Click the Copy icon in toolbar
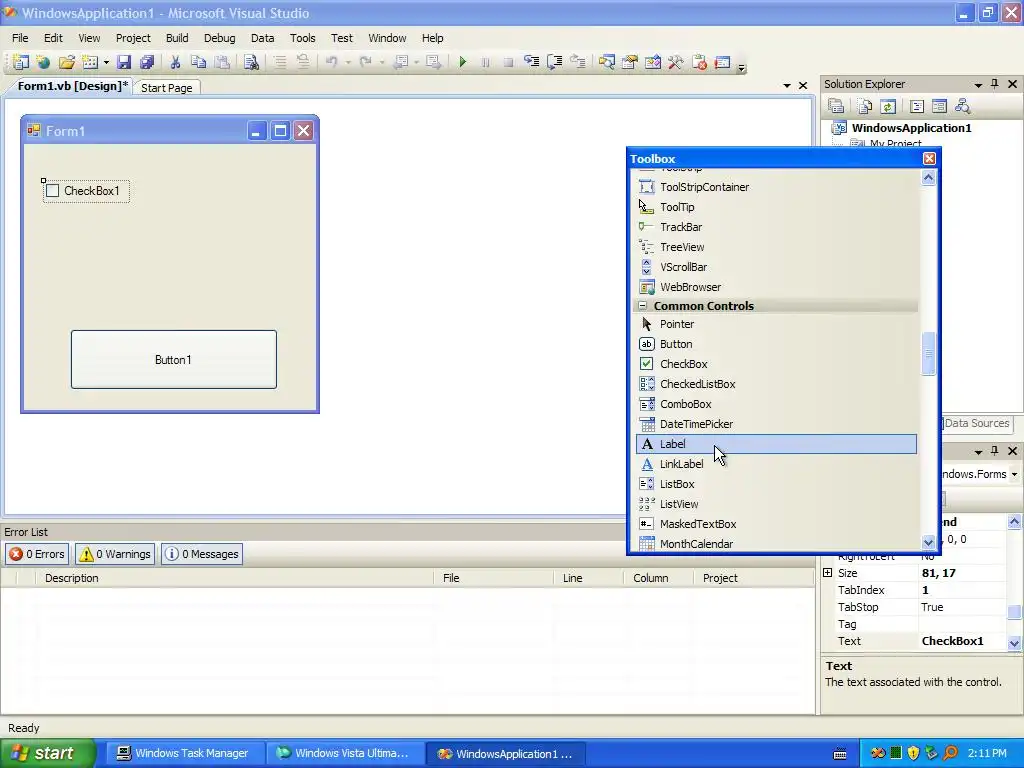This screenshot has width=1024, height=768. pos(198,62)
